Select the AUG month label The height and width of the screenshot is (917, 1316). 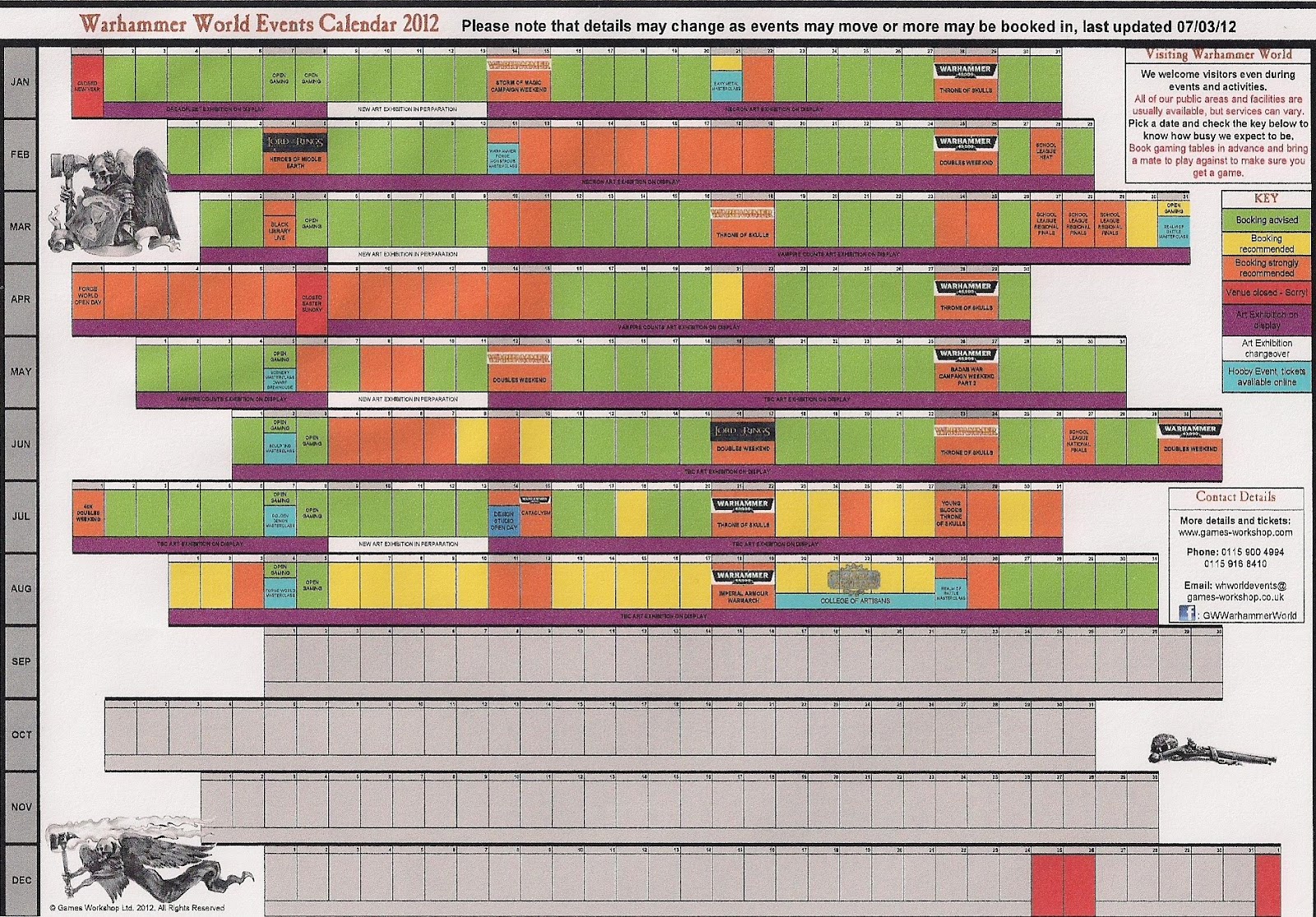tap(20, 589)
